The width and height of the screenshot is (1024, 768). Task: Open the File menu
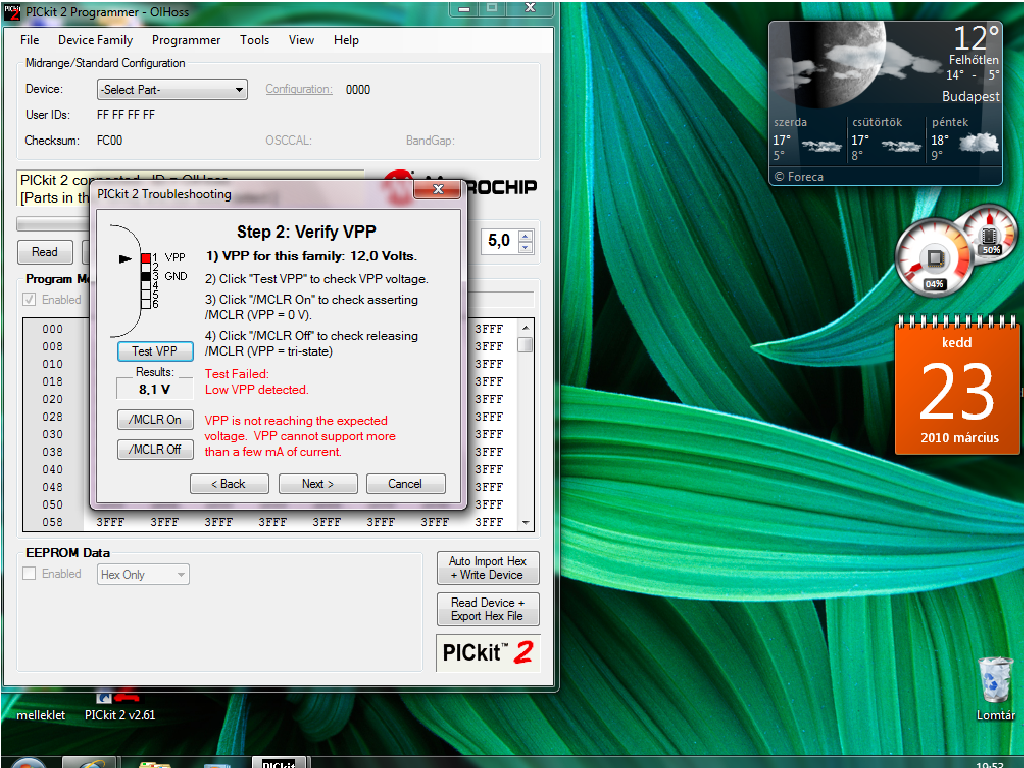[29, 40]
